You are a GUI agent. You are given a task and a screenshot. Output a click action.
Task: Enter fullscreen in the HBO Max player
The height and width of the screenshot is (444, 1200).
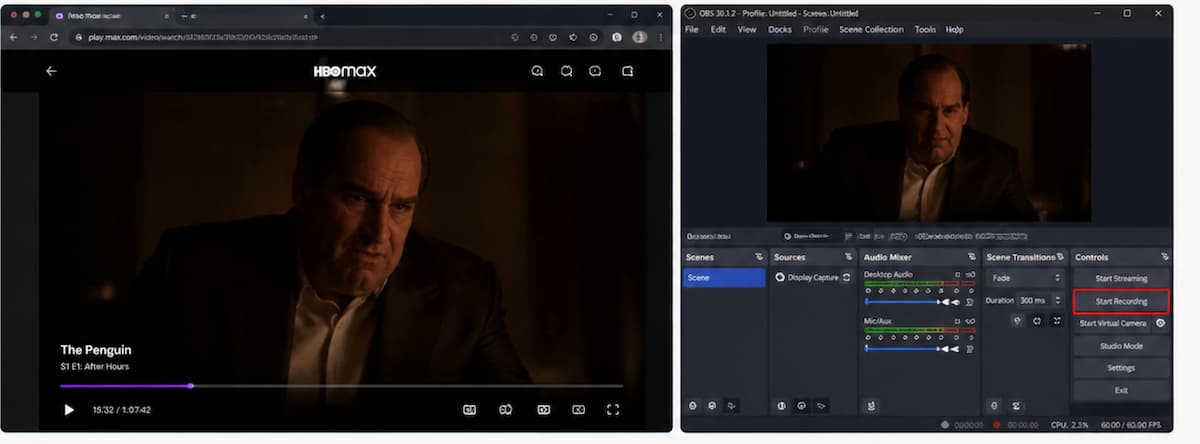click(614, 409)
